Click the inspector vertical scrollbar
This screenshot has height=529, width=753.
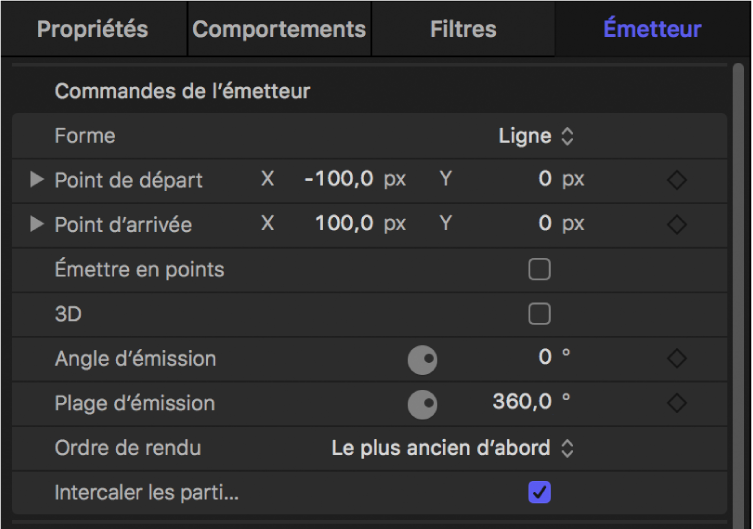point(739,250)
